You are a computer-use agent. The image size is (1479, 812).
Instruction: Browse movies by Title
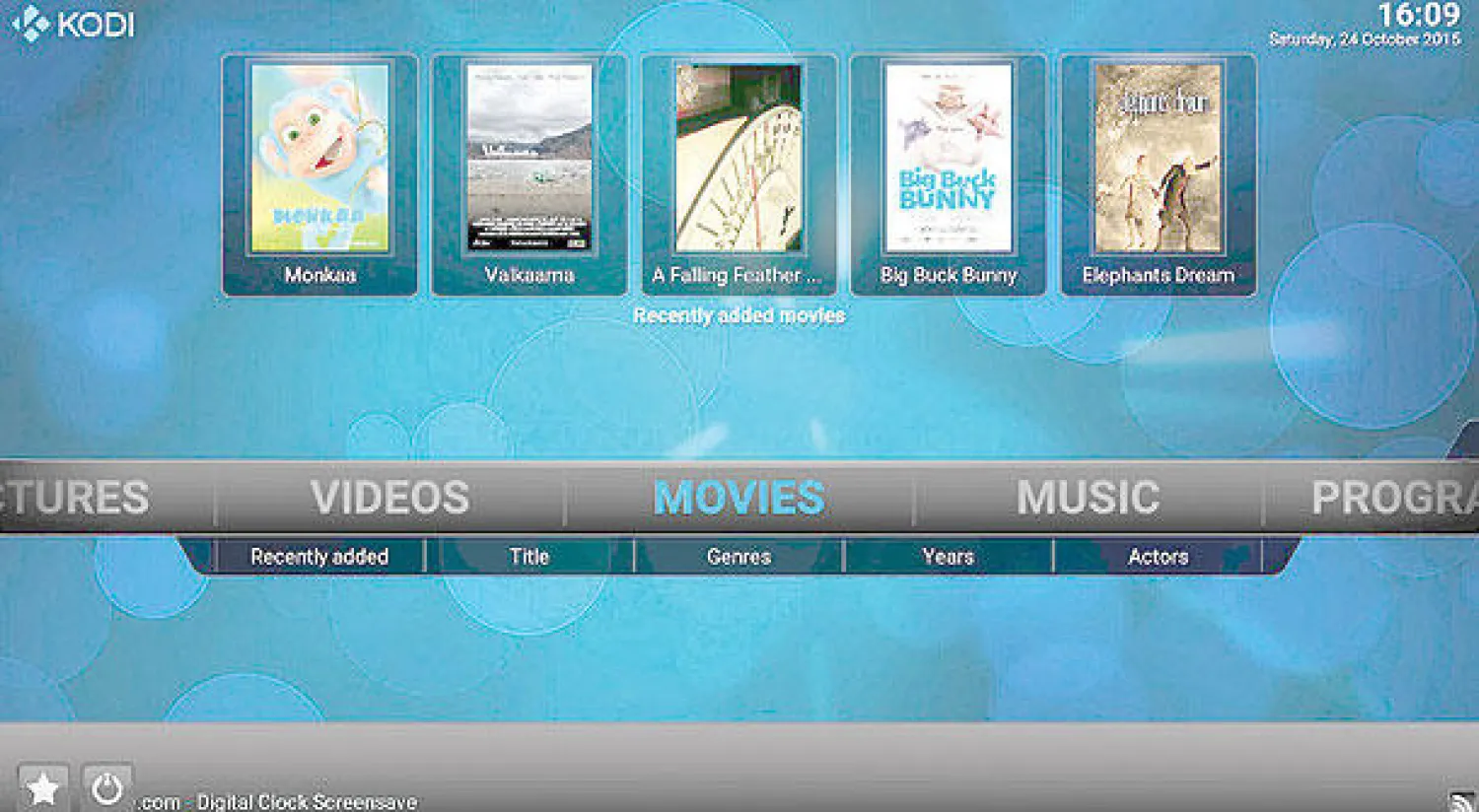[x=529, y=557]
